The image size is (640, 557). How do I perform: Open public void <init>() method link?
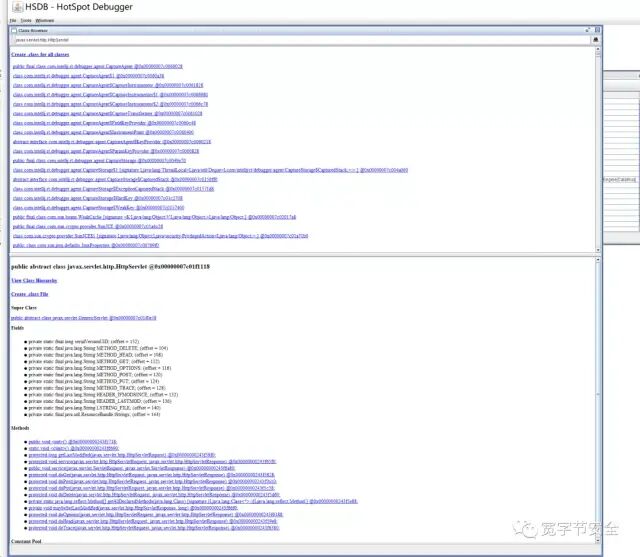click(x=73, y=442)
